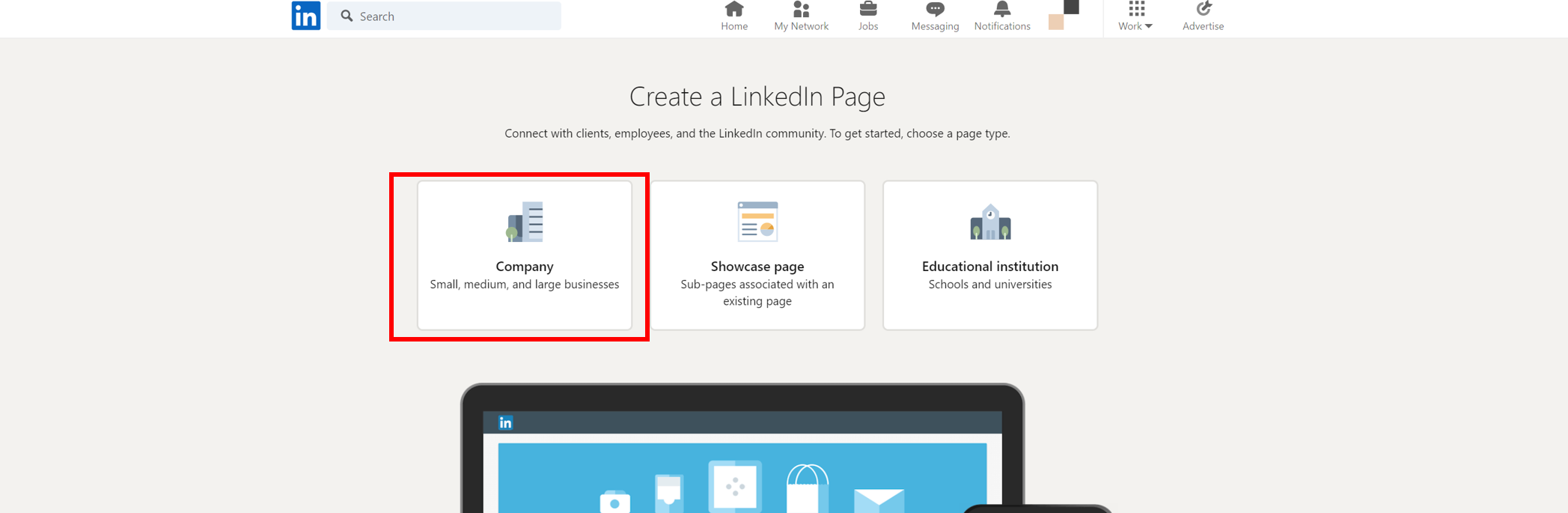Click the Notifications label
Image resolution: width=1568 pixels, height=513 pixels.
[1002, 26]
